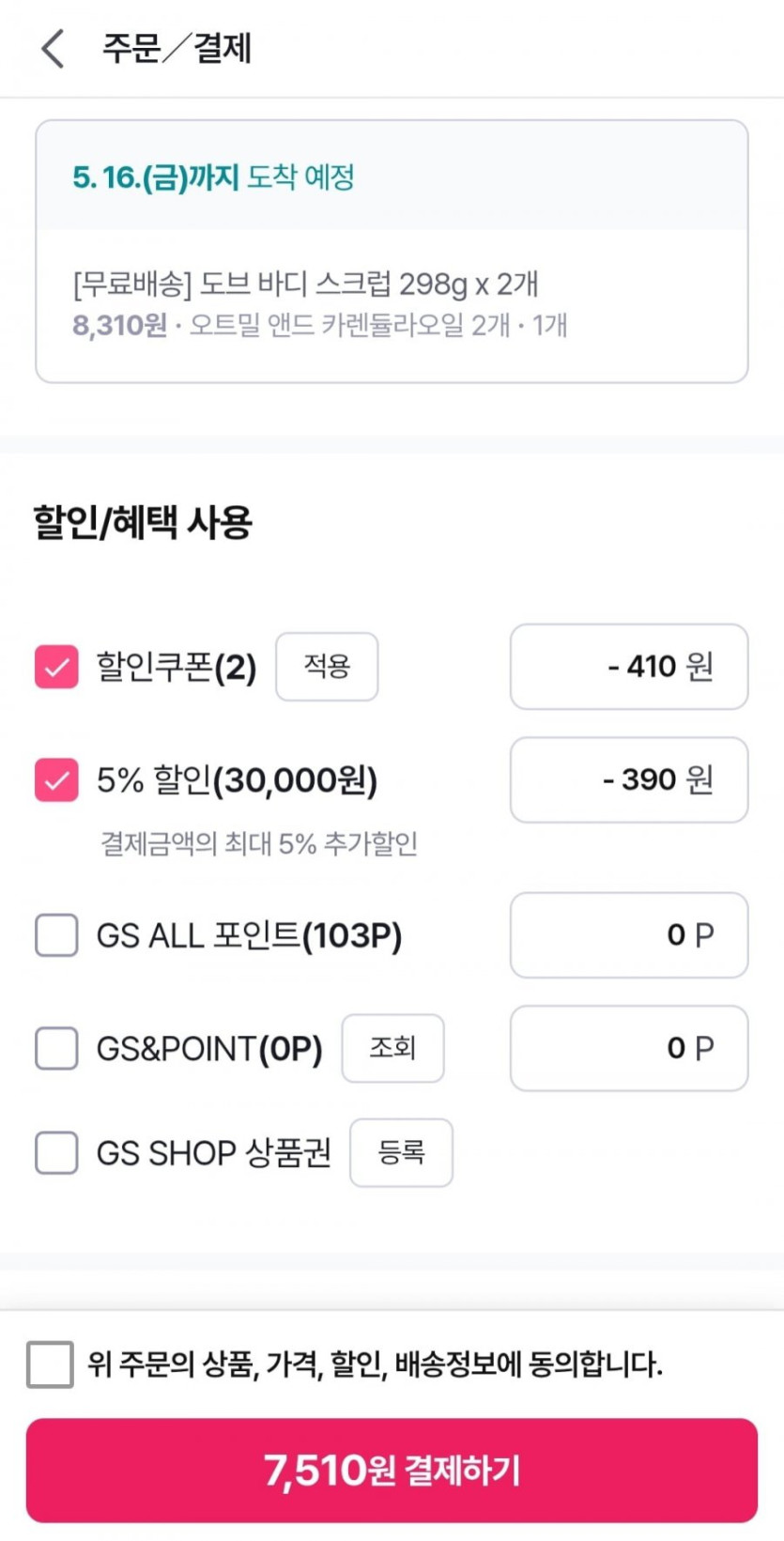The image size is (784, 1541).
Task: Click the 주문/결제 page title
Action: click(x=177, y=48)
